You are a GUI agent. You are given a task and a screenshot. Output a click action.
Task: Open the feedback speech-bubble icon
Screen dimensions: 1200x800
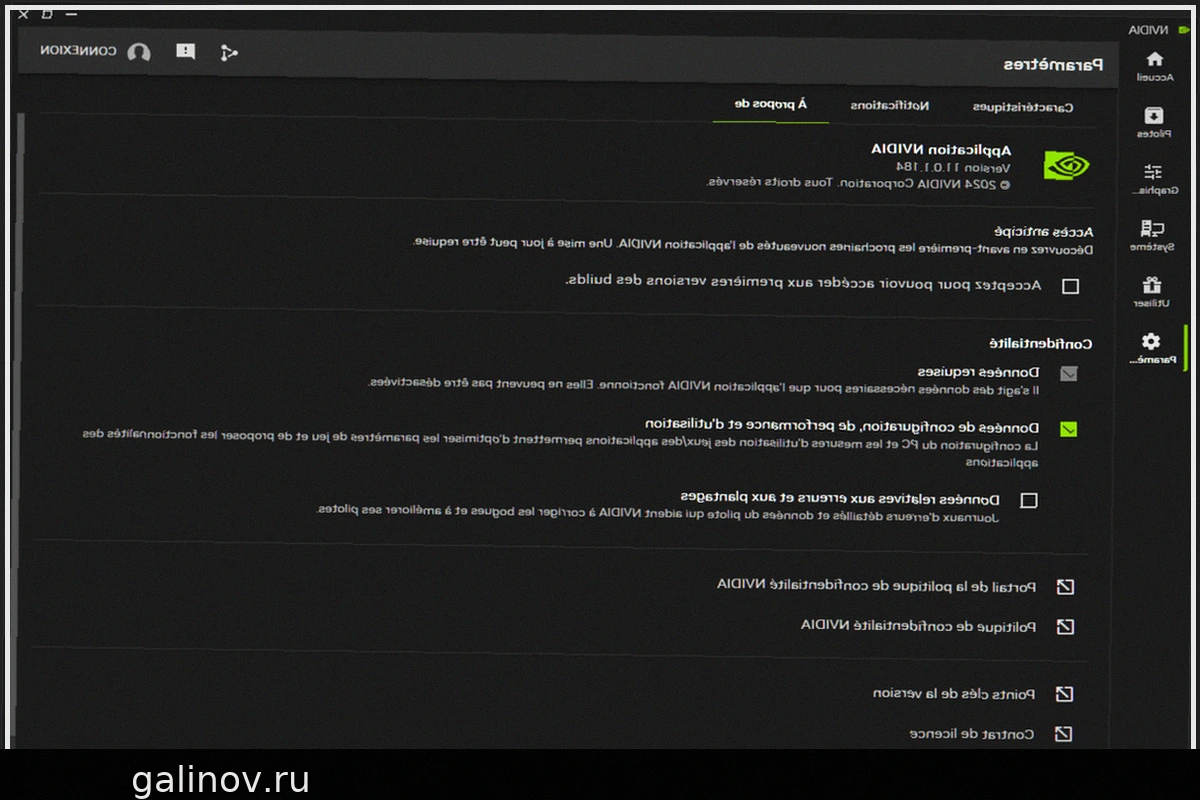pyautogui.click(x=185, y=52)
